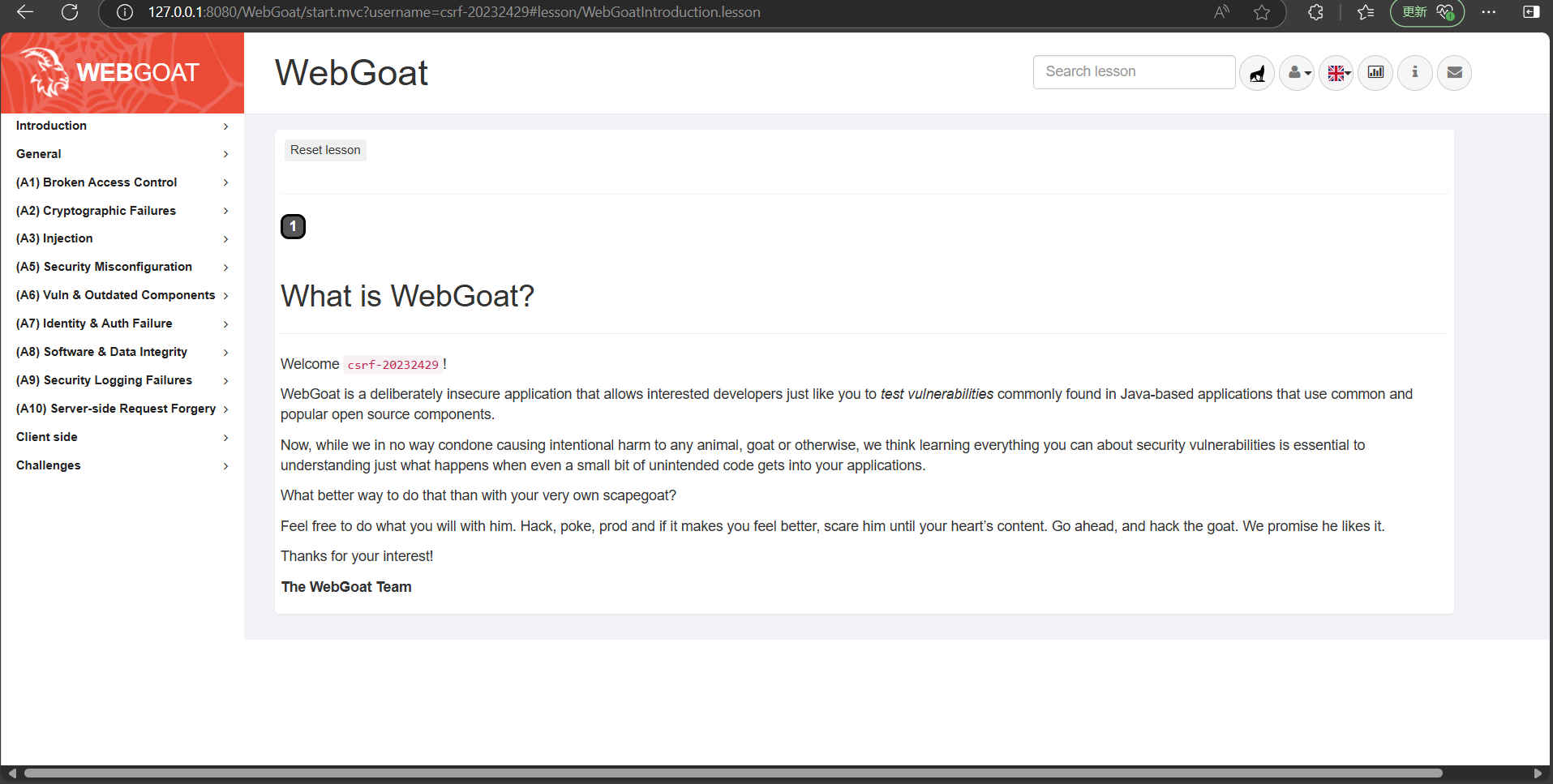Screen dimensions: 1553x784
Task: Click the contact envelope icon
Action: (1455, 73)
